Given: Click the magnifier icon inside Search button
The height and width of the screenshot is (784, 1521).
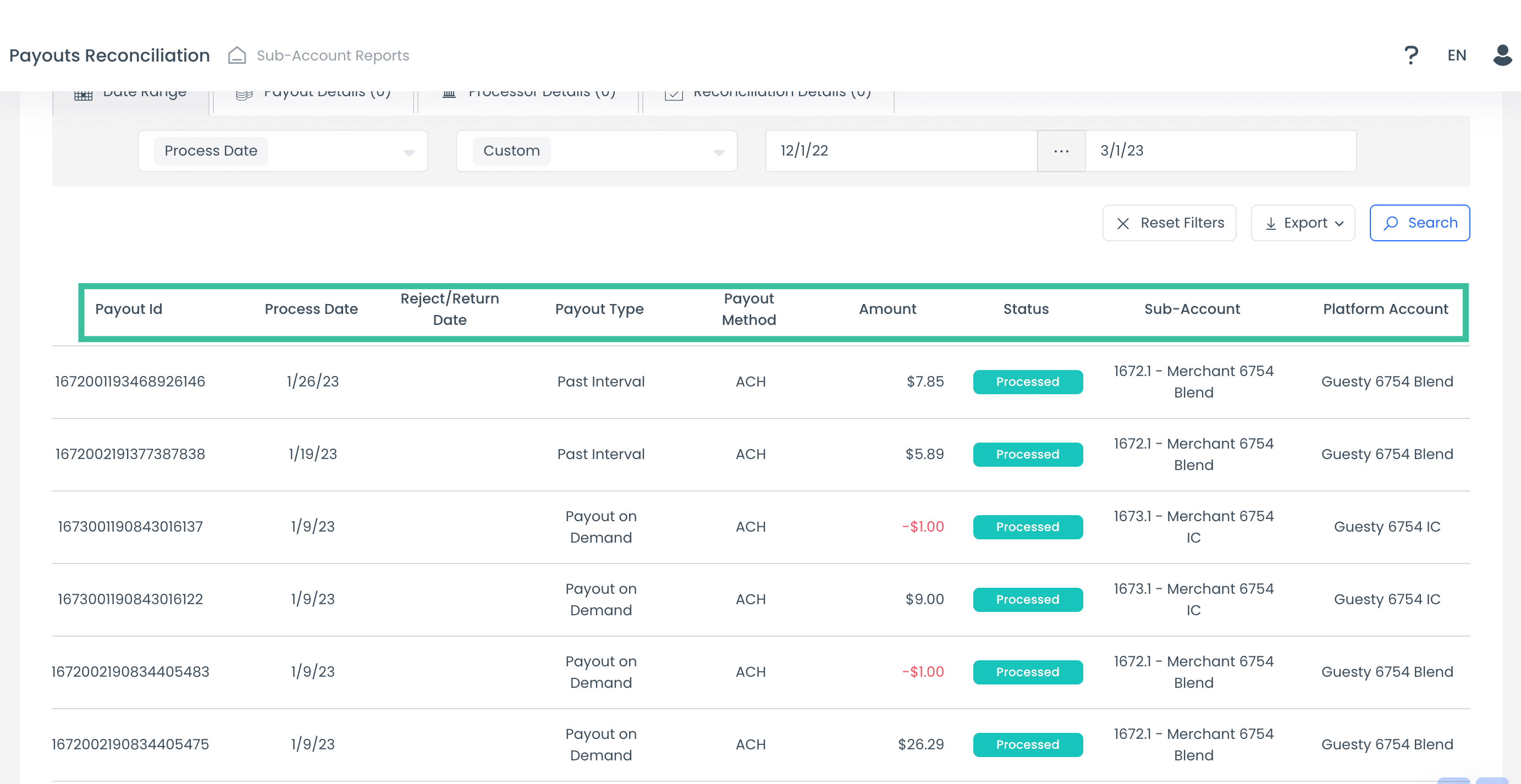Looking at the screenshot, I should [x=1391, y=223].
